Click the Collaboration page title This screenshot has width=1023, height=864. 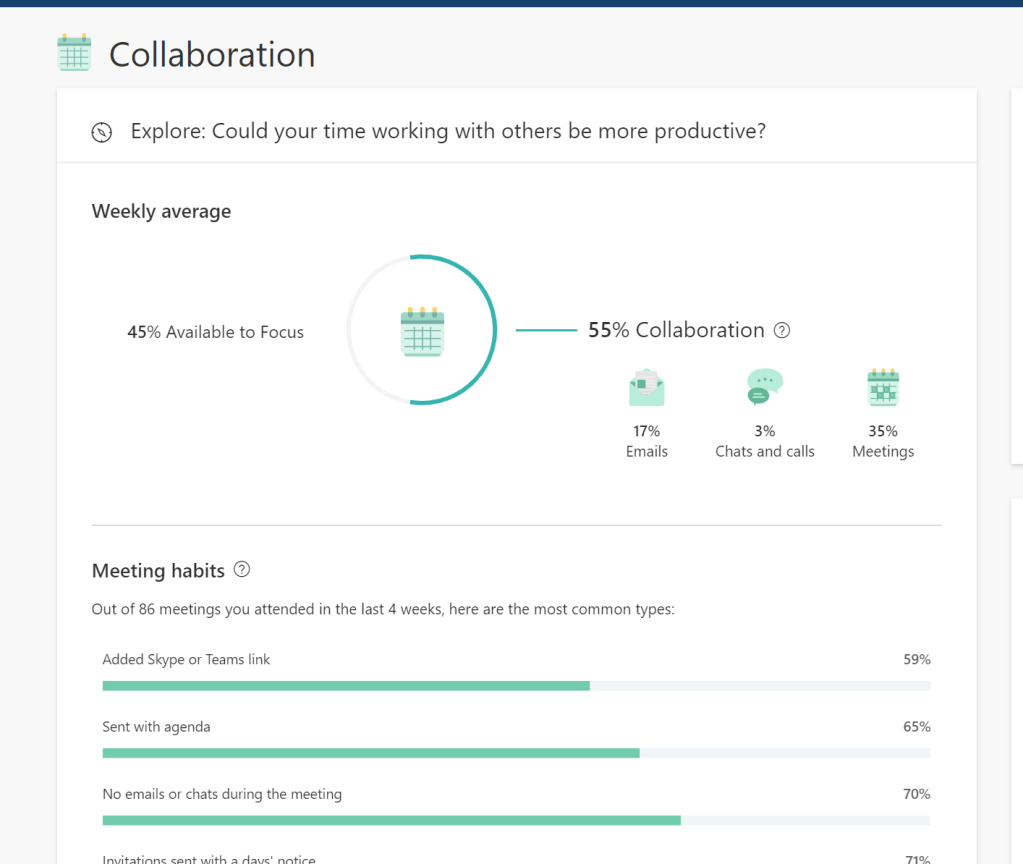coord(212,54)
